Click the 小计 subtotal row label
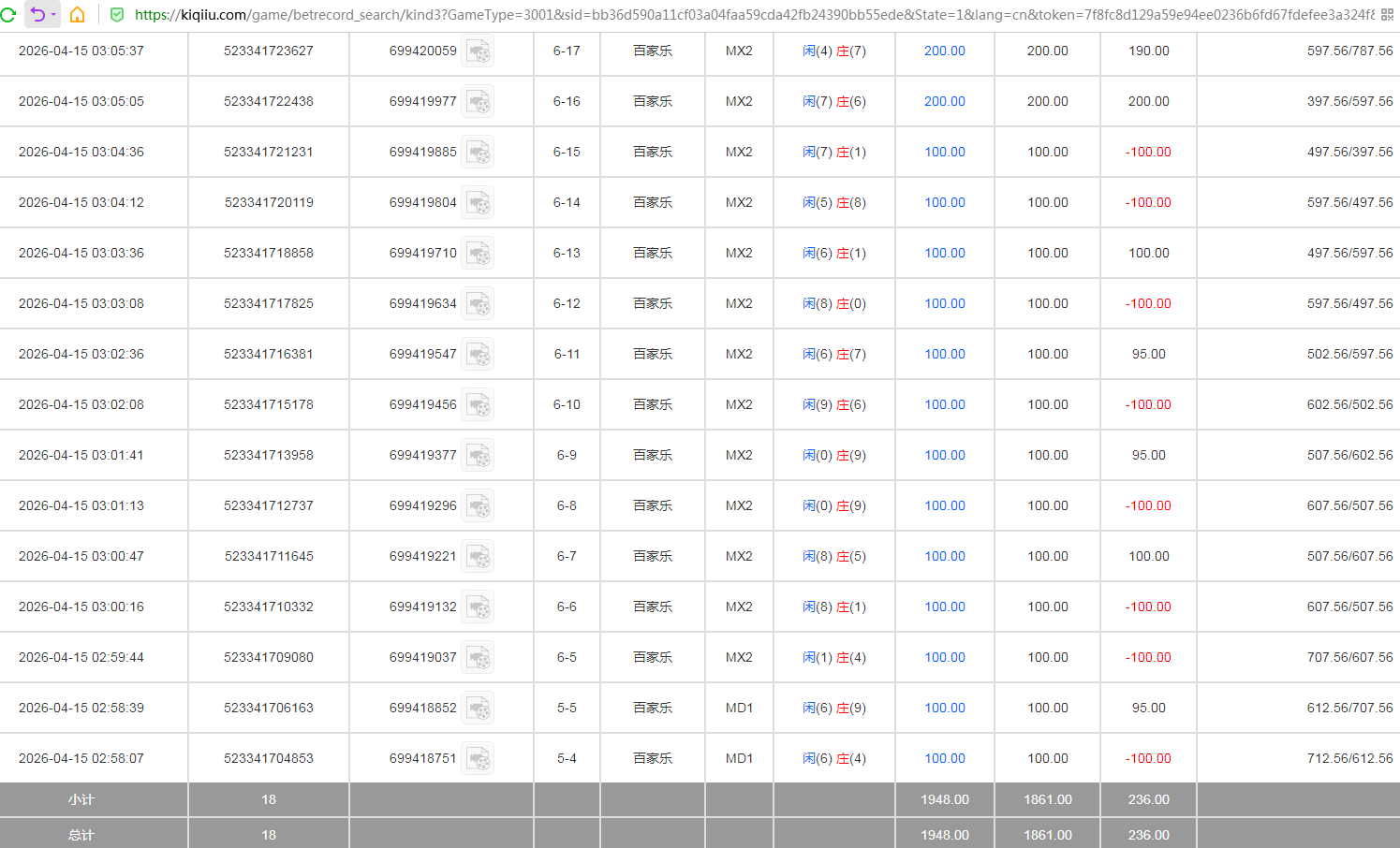This screenshot has width=1400, height=848. tap(81, 800)
